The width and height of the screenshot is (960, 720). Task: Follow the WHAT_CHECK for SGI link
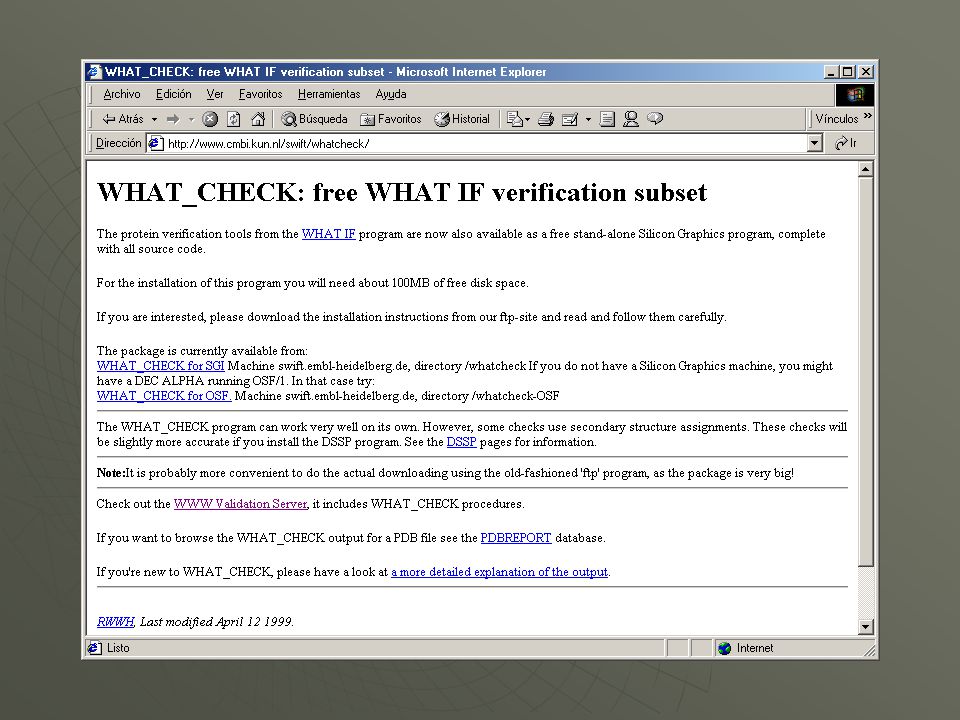point(160,366)
